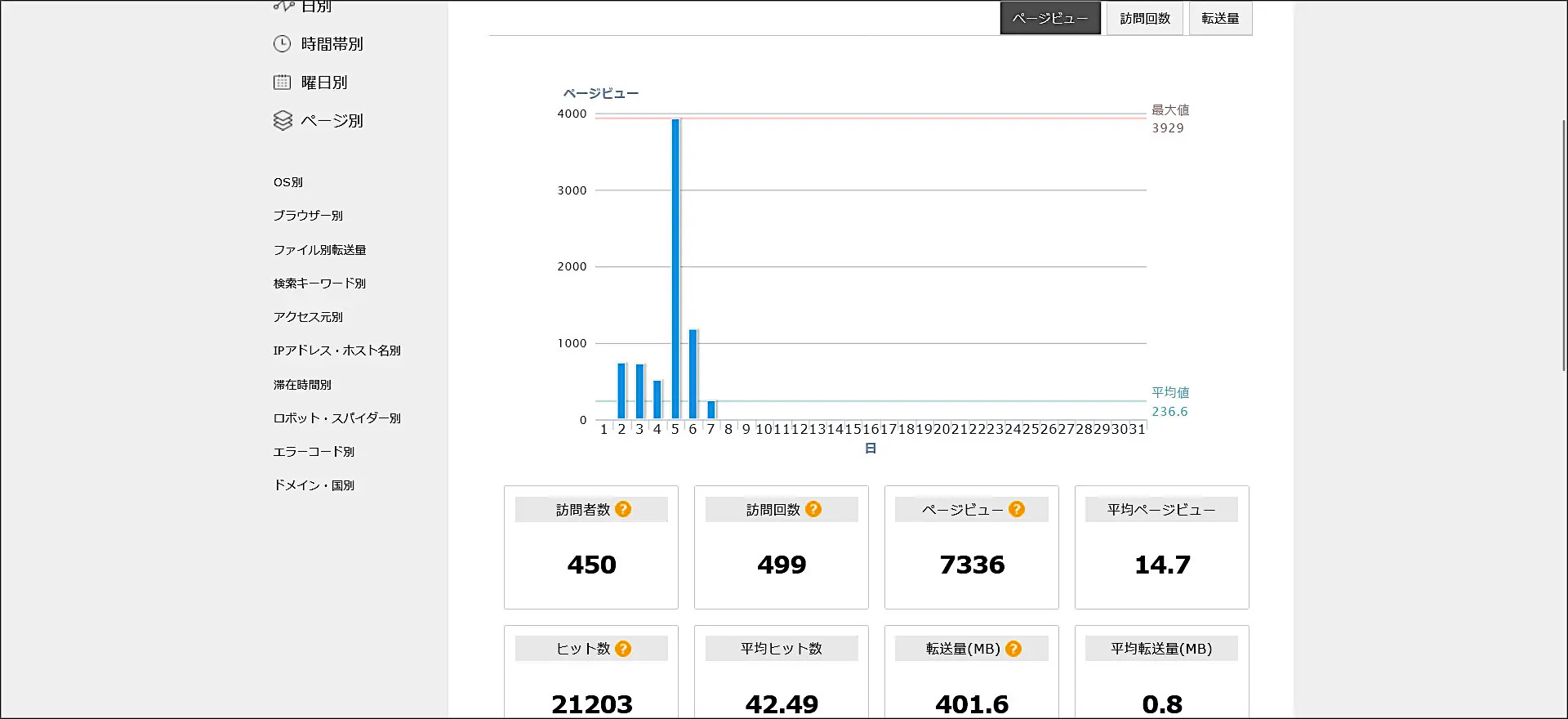The height and width of the screenshot is (719, 1568).
Task: Click help icon beside ページビュー card title
Action: click(1017, 509)
